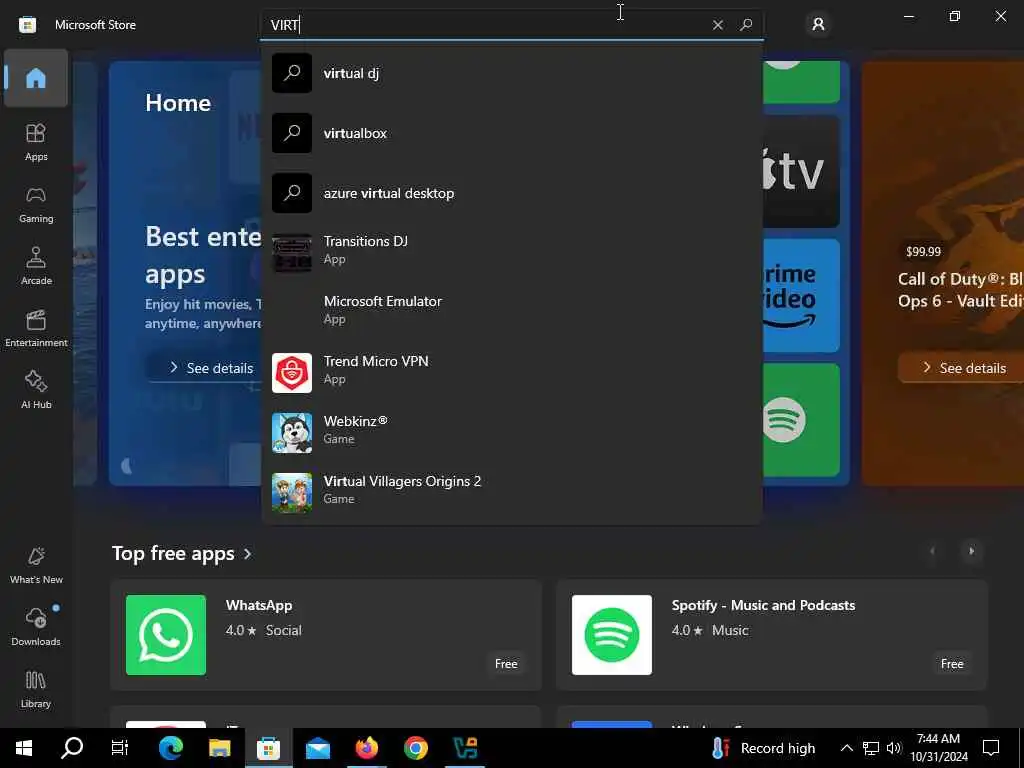The width and height of the screenshot is (1024, 768).
Task: Open the WhatsApp app card
Action: [326, 635]
